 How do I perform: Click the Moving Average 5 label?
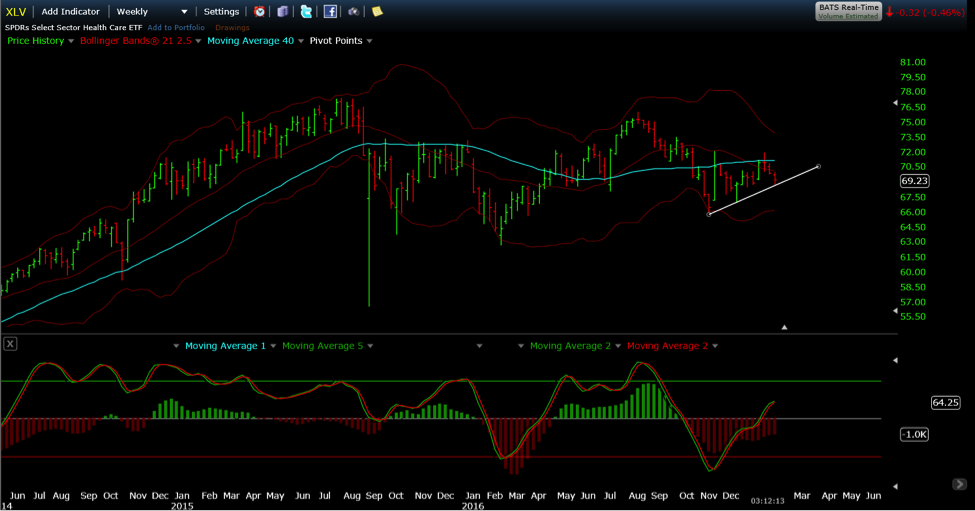tap(322, 346)
